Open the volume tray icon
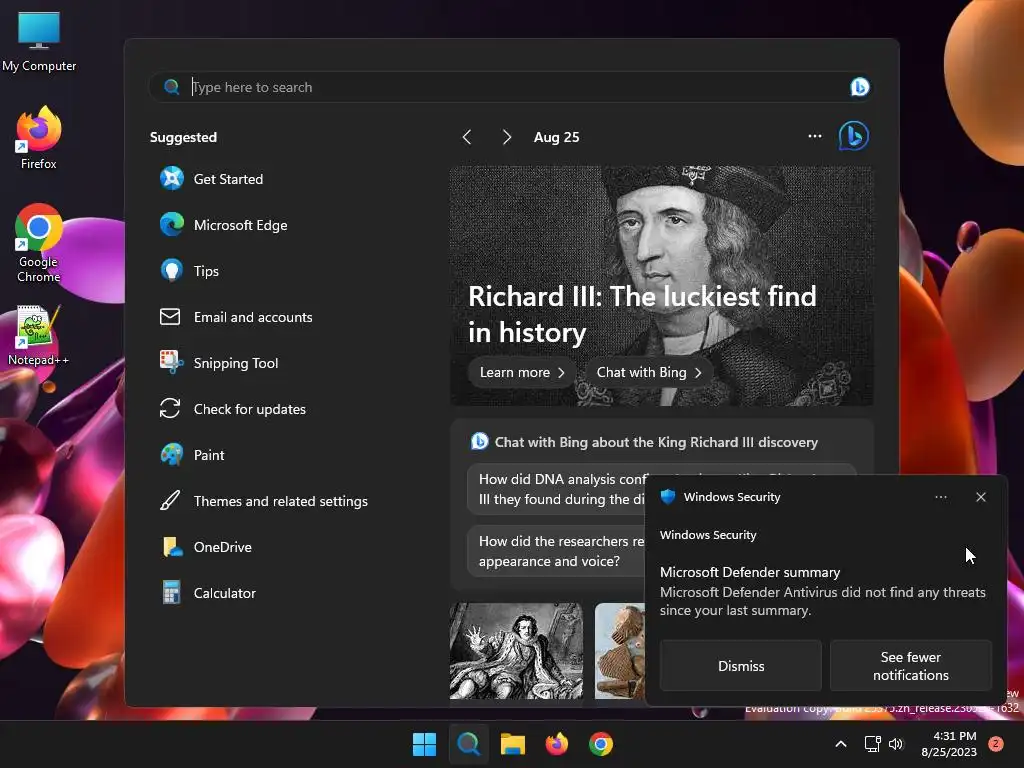Image resolution: width=1024 pixels, height=768 pixels. coord(896,744)
